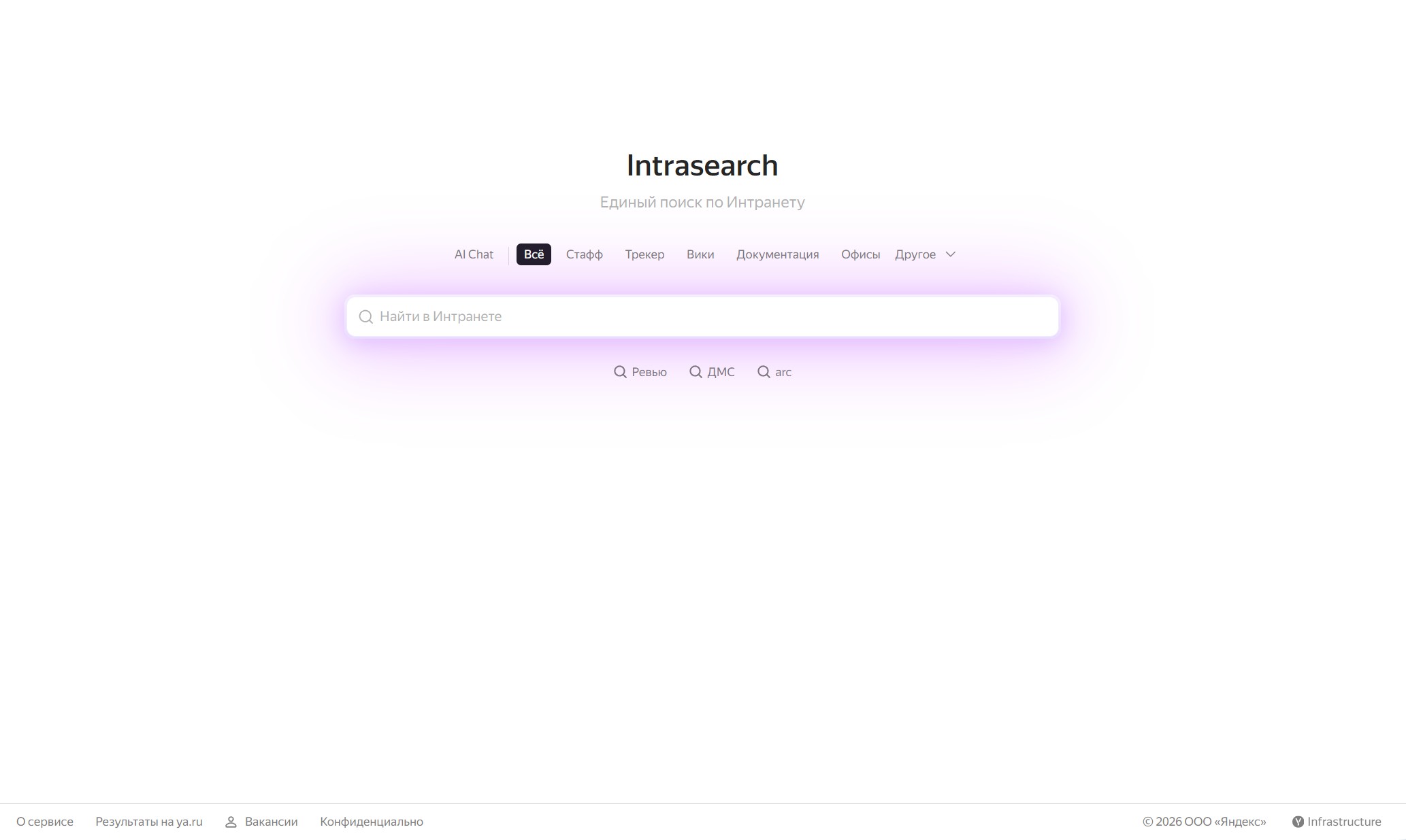
Task: Open the Стафф search tab
Action: pos(585,254)
